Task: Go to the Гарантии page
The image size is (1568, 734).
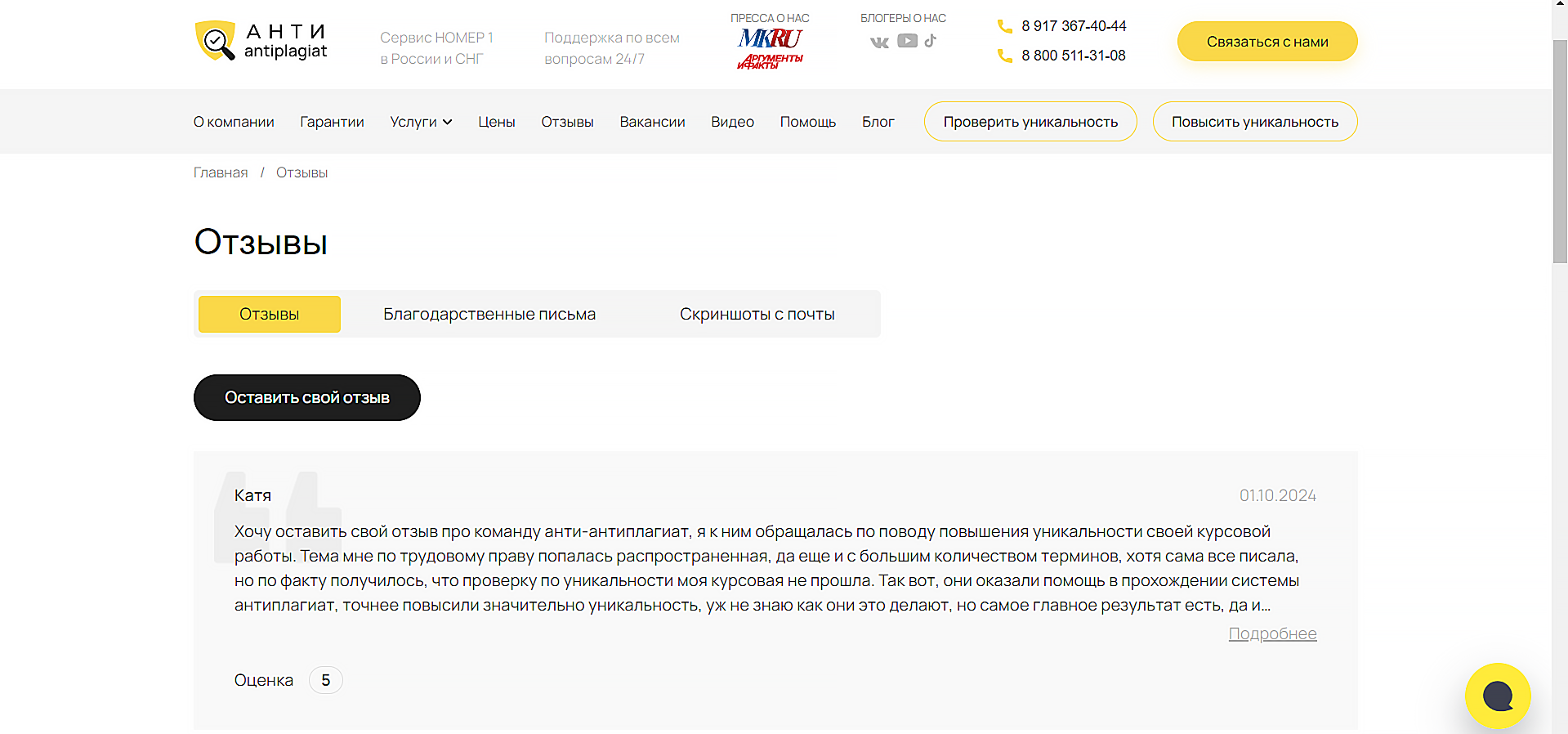Action: point(332,122)
